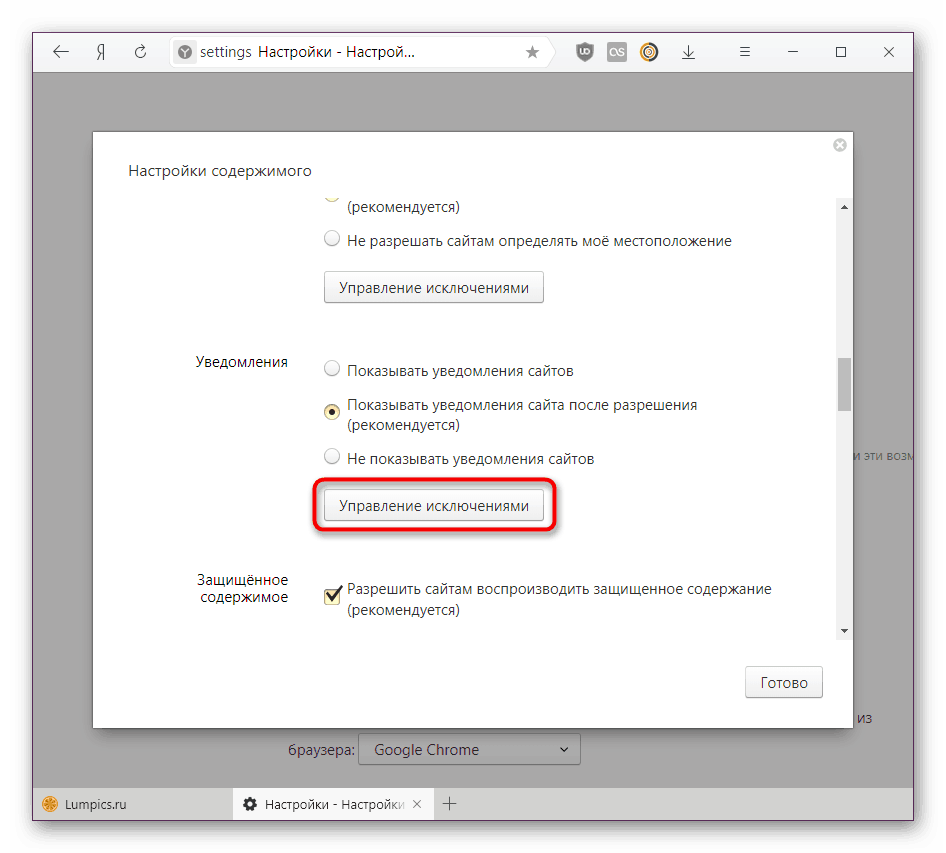Viewport: 946px width, 853px height.
Task: Click the dialog scrollbar thumb
Action: tap(844, 384)
